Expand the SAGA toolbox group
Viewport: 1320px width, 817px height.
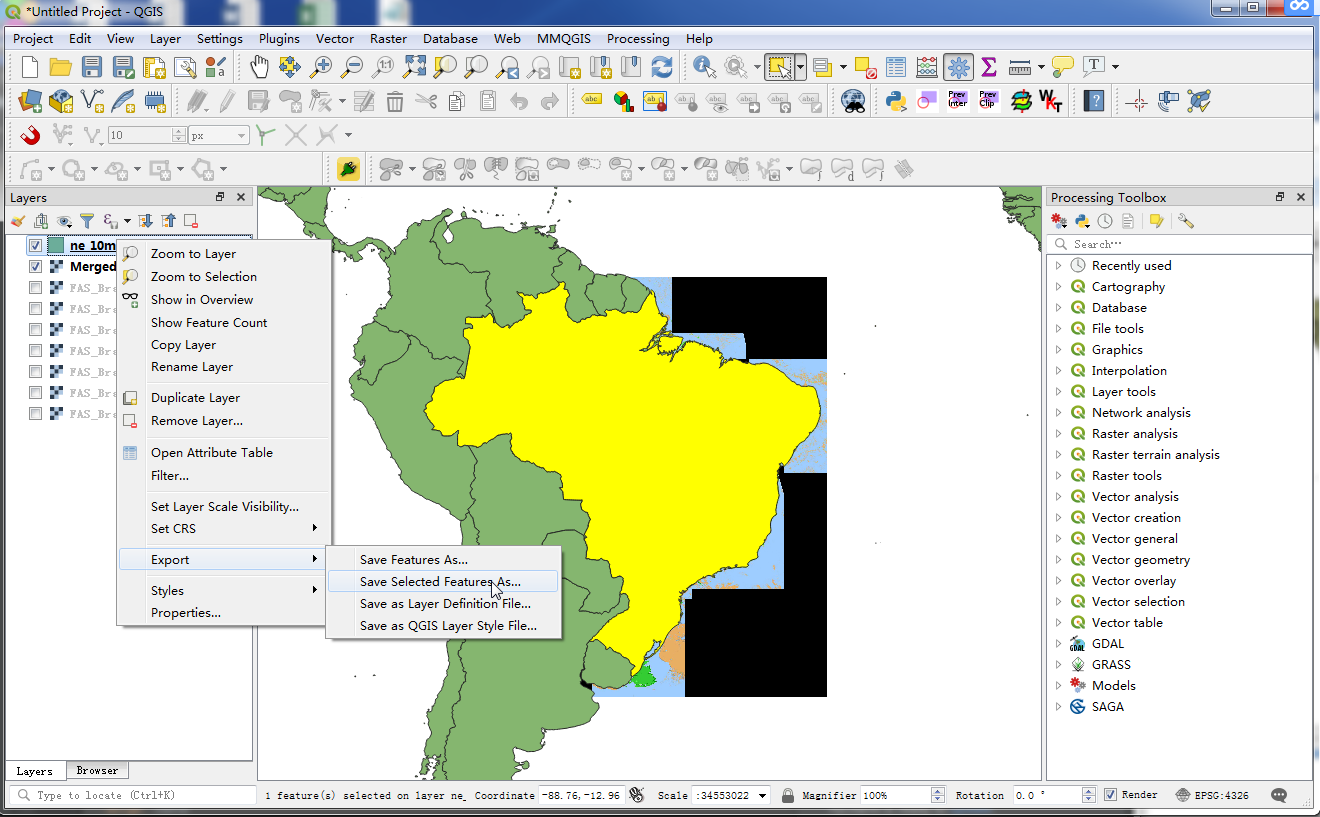(1059, 707)
